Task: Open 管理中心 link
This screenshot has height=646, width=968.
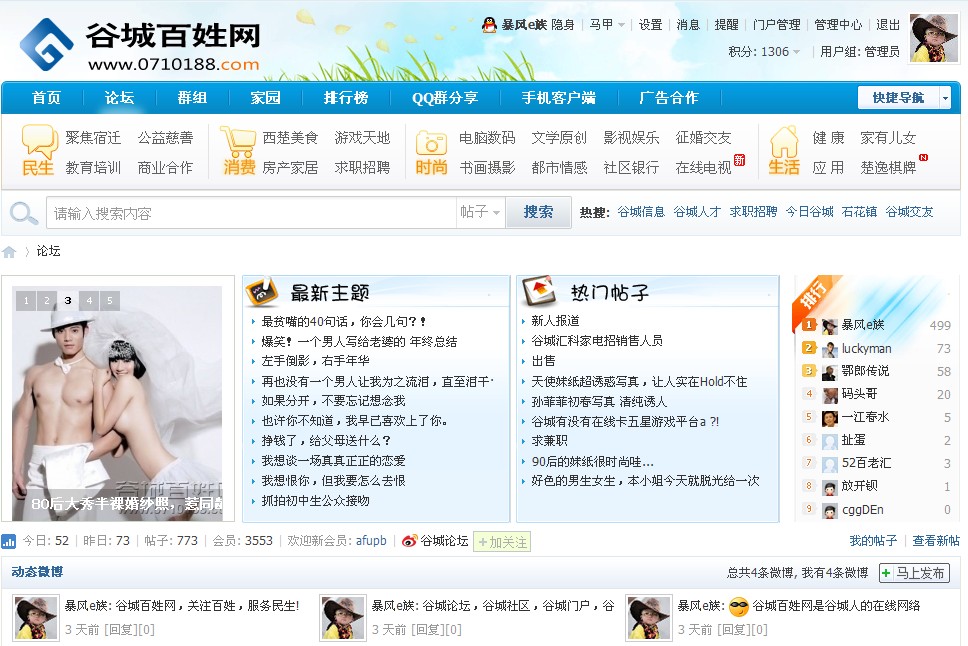Action: (x=838, y=25)
